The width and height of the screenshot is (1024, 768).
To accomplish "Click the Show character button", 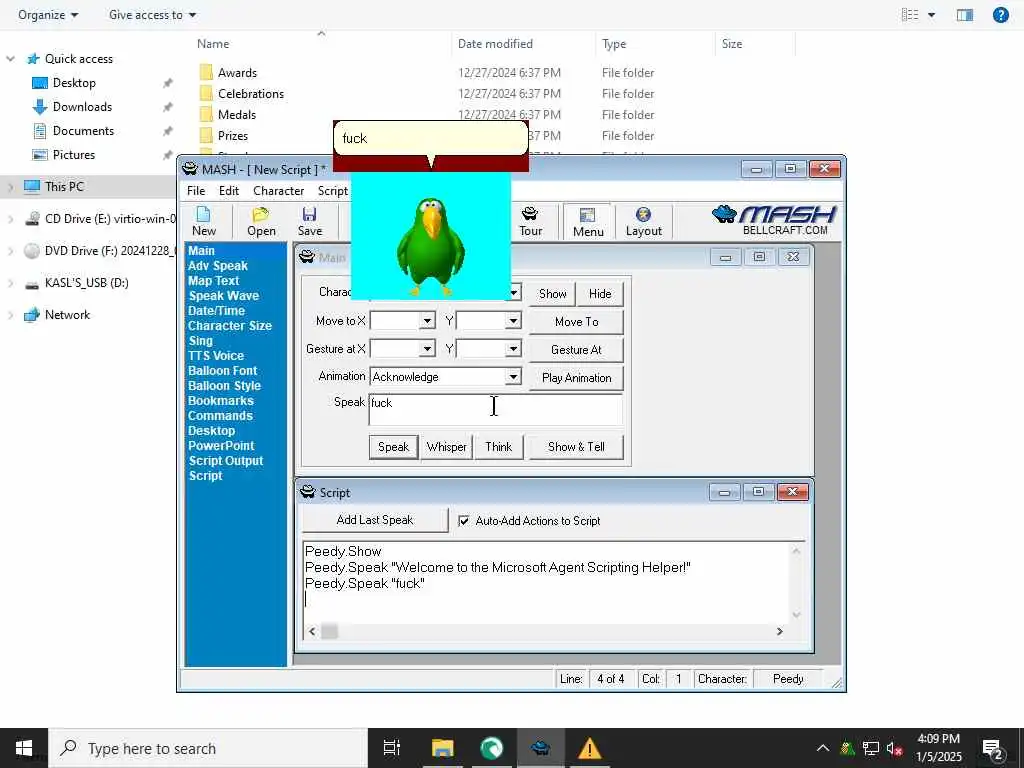I will coord(552,294).
